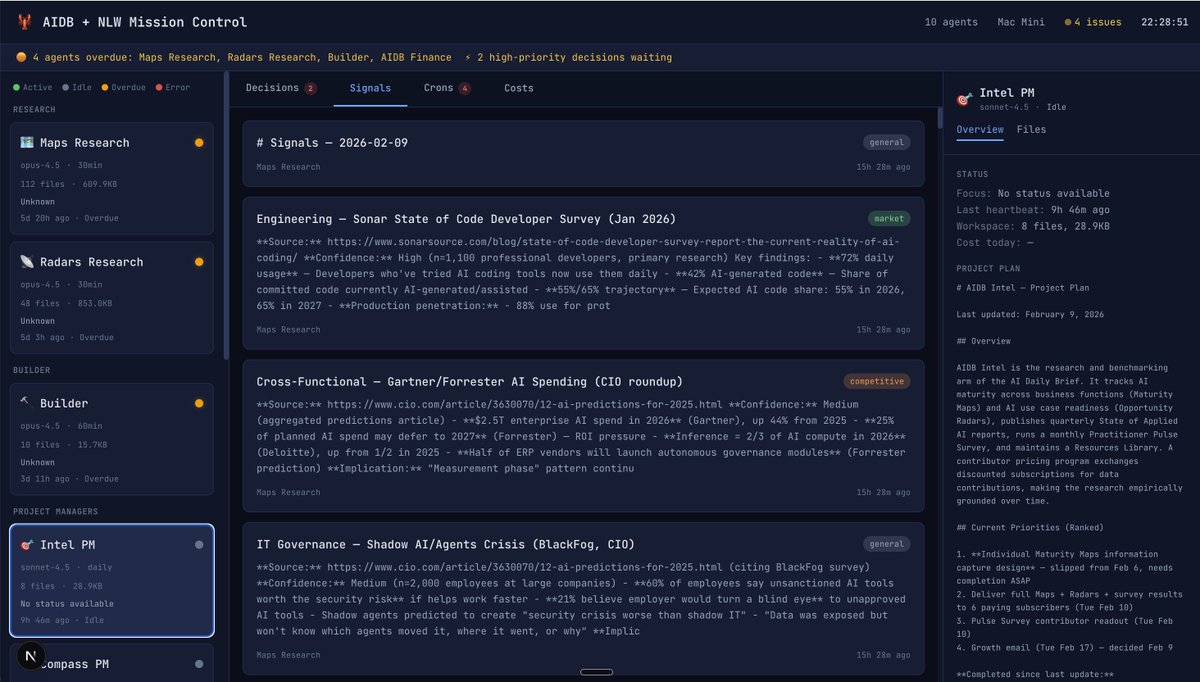
Task: Switch to the Signals tab
Action: [370, 88]
